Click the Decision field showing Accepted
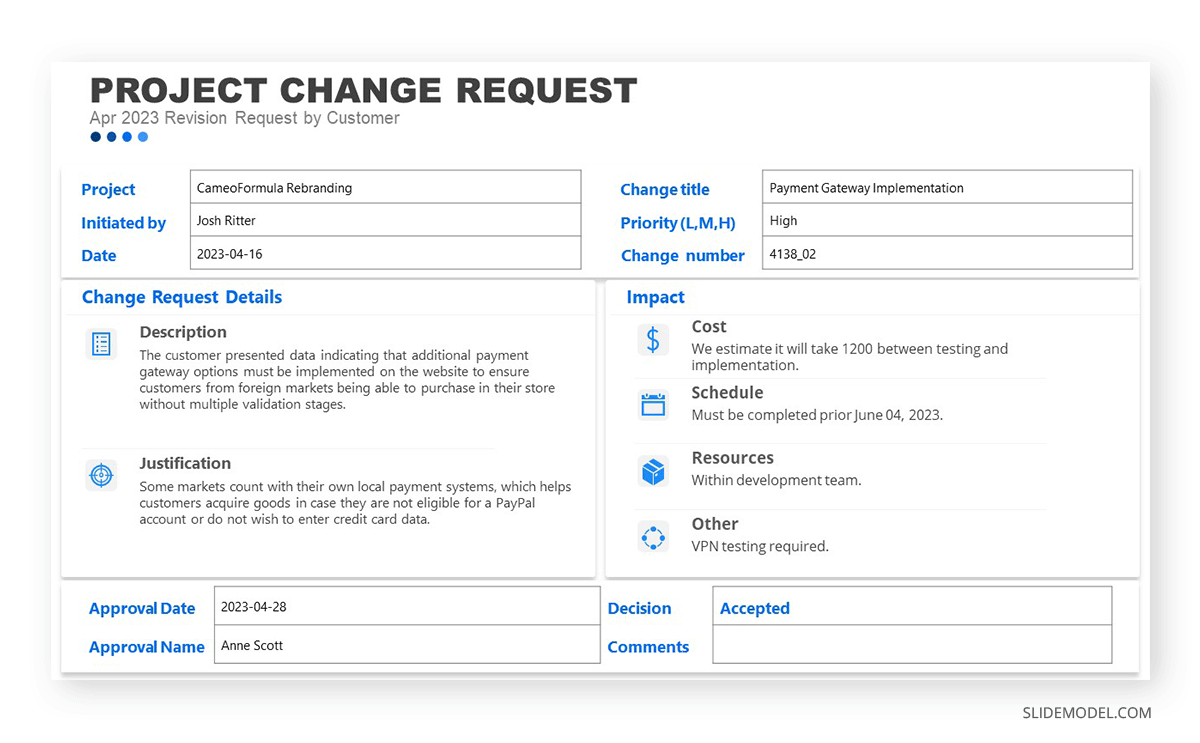 coord(911,607)
